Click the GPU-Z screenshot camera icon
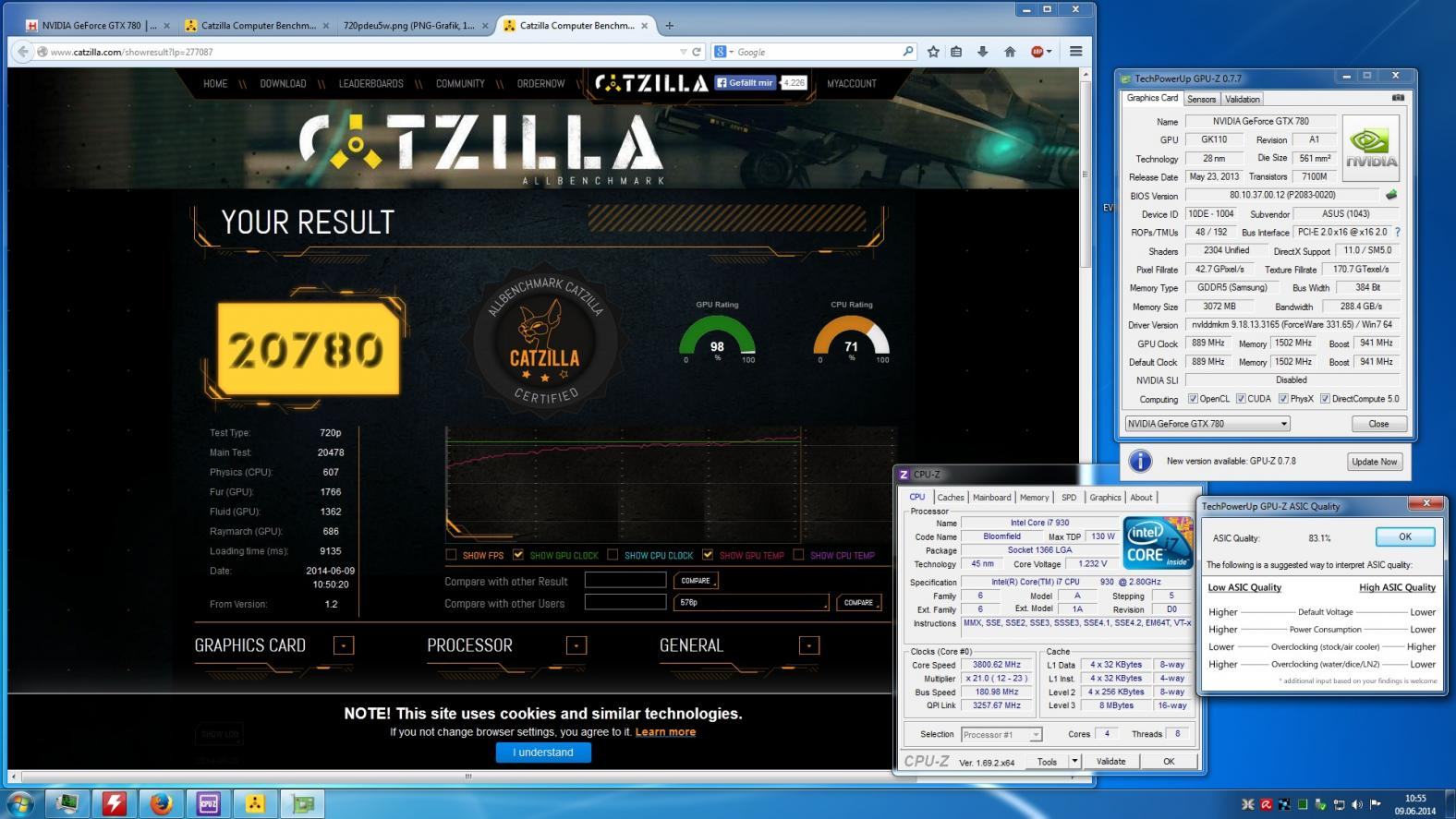 [x=1398, y=98]
